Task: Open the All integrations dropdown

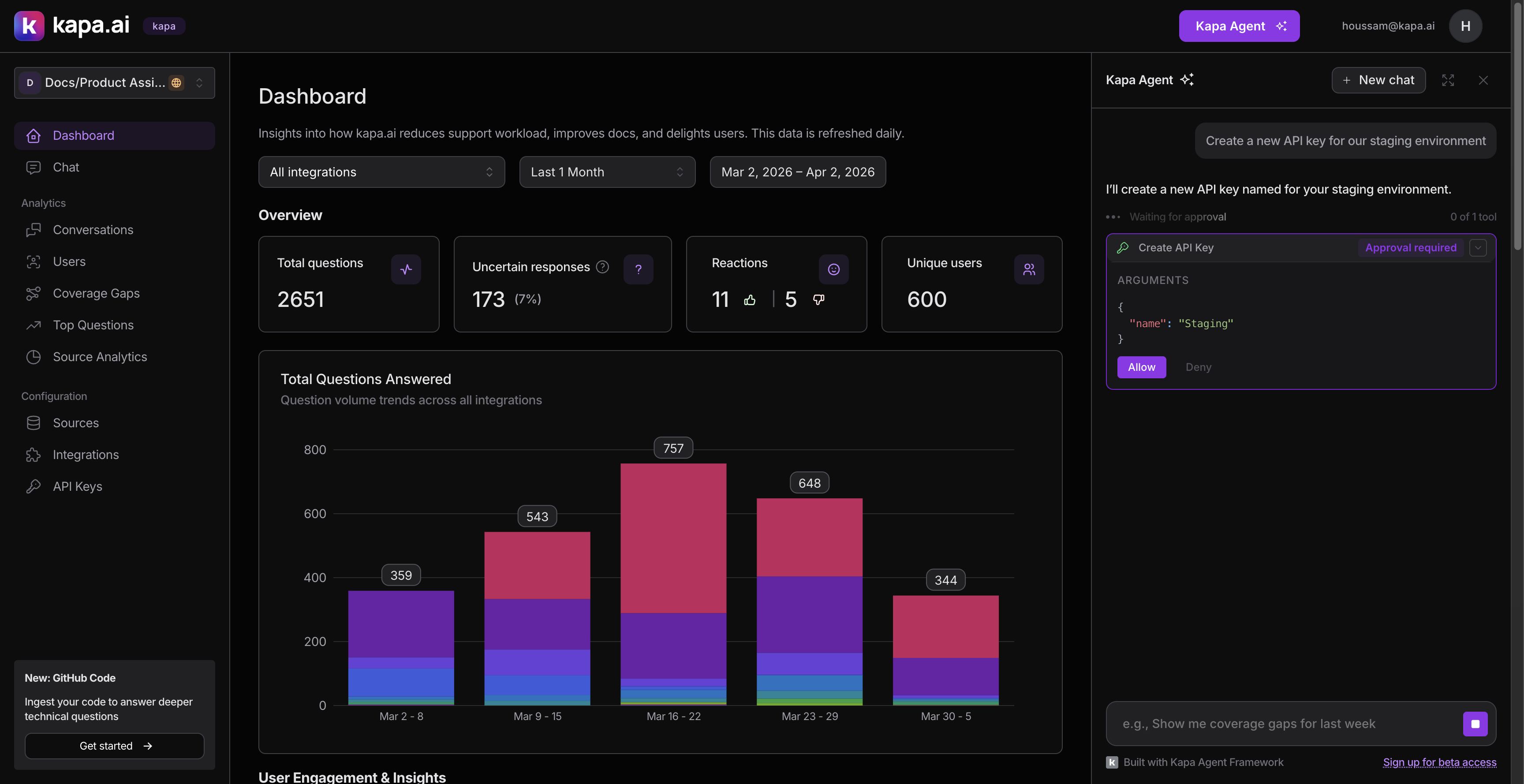Action: [x=381, y=172]
